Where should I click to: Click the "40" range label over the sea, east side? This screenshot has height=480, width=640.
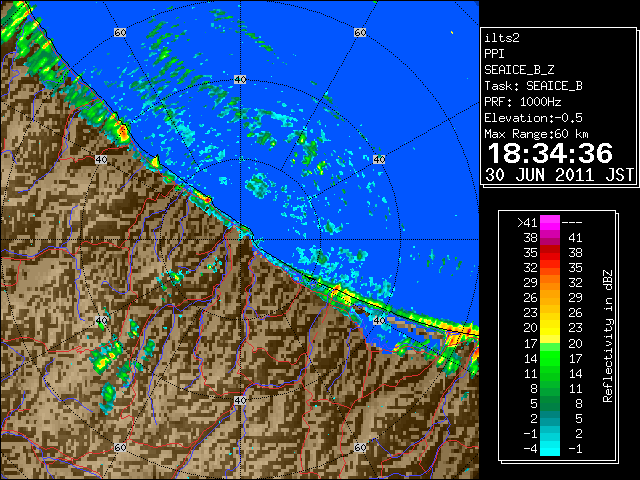click(x=379, y=159)
